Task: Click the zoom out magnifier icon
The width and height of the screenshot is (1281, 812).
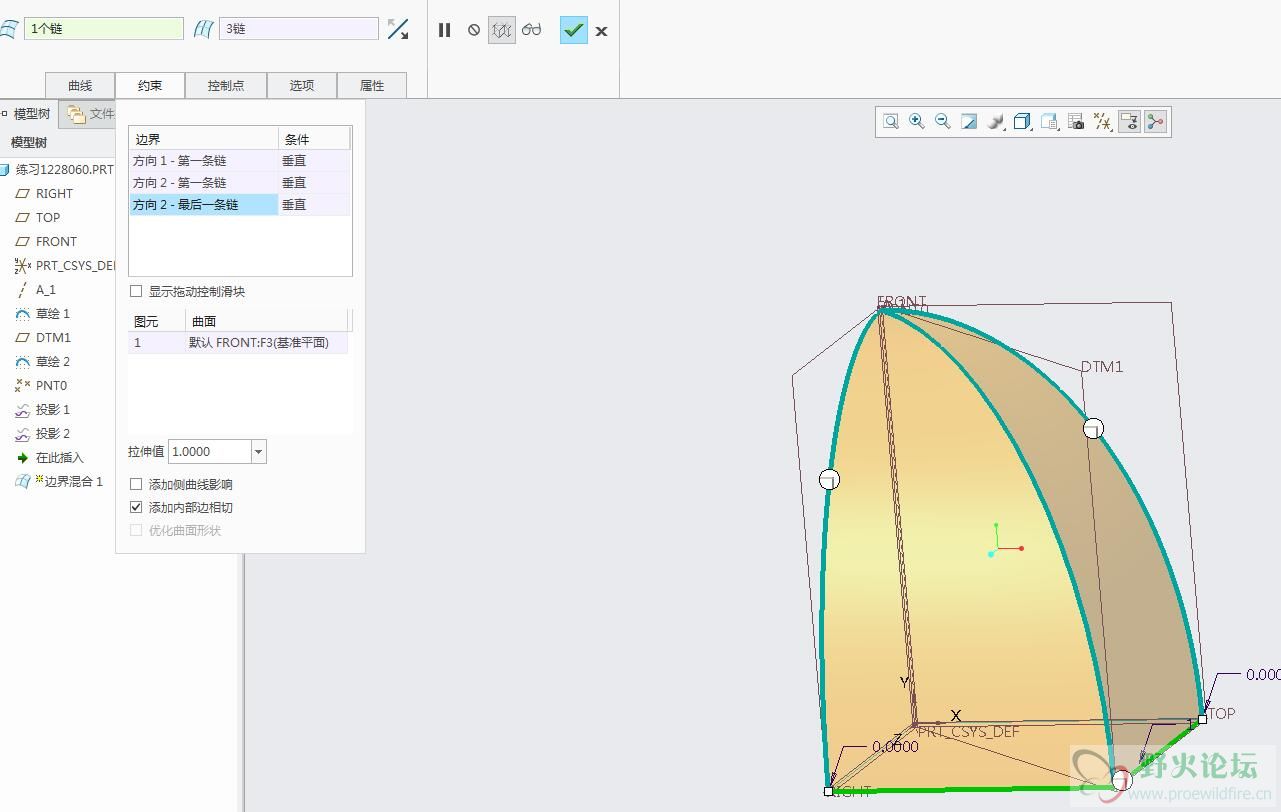Action: pos(943,122)
